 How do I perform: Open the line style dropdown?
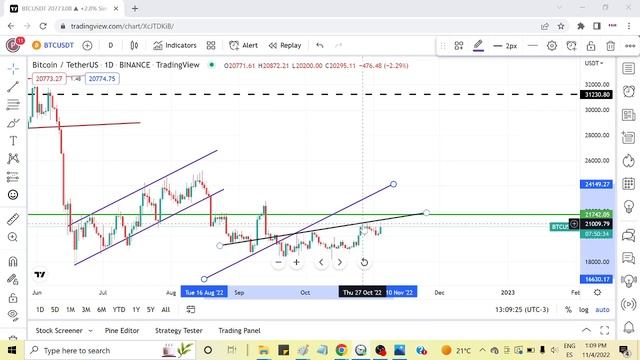pos(533,46)
